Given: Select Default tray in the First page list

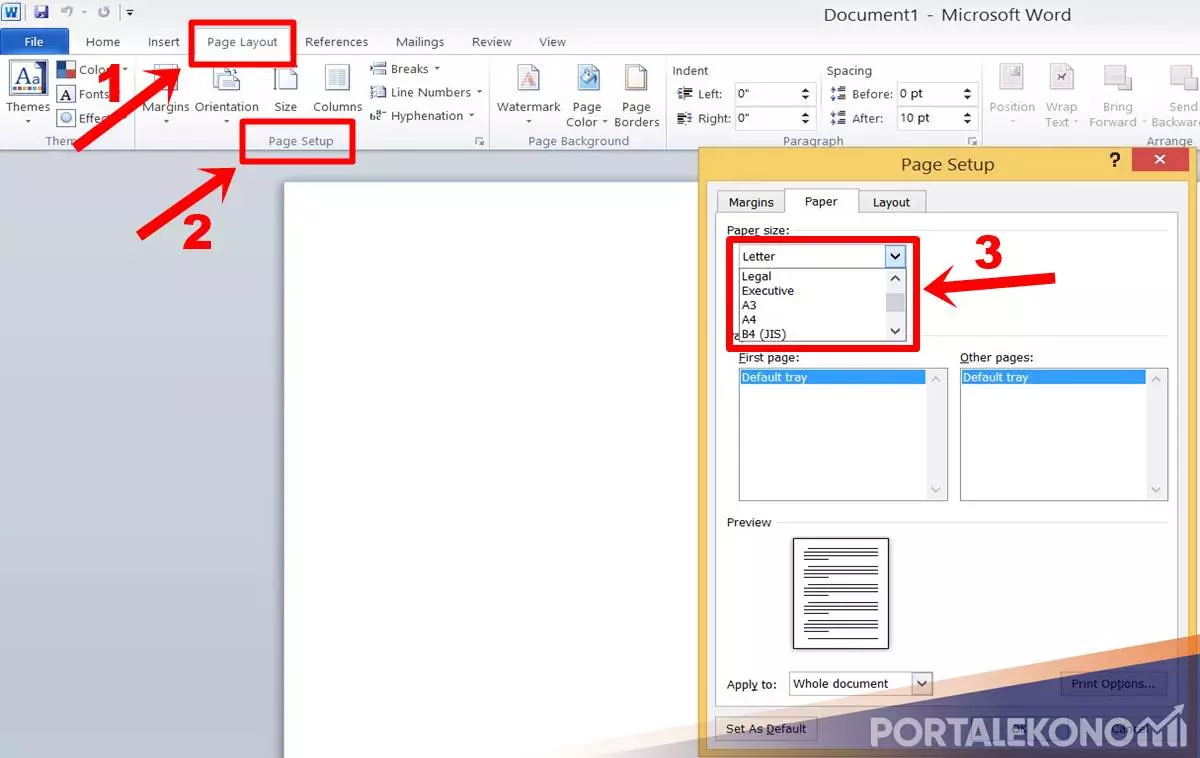Looking at the screenshot, I should (x=833, y=377).
